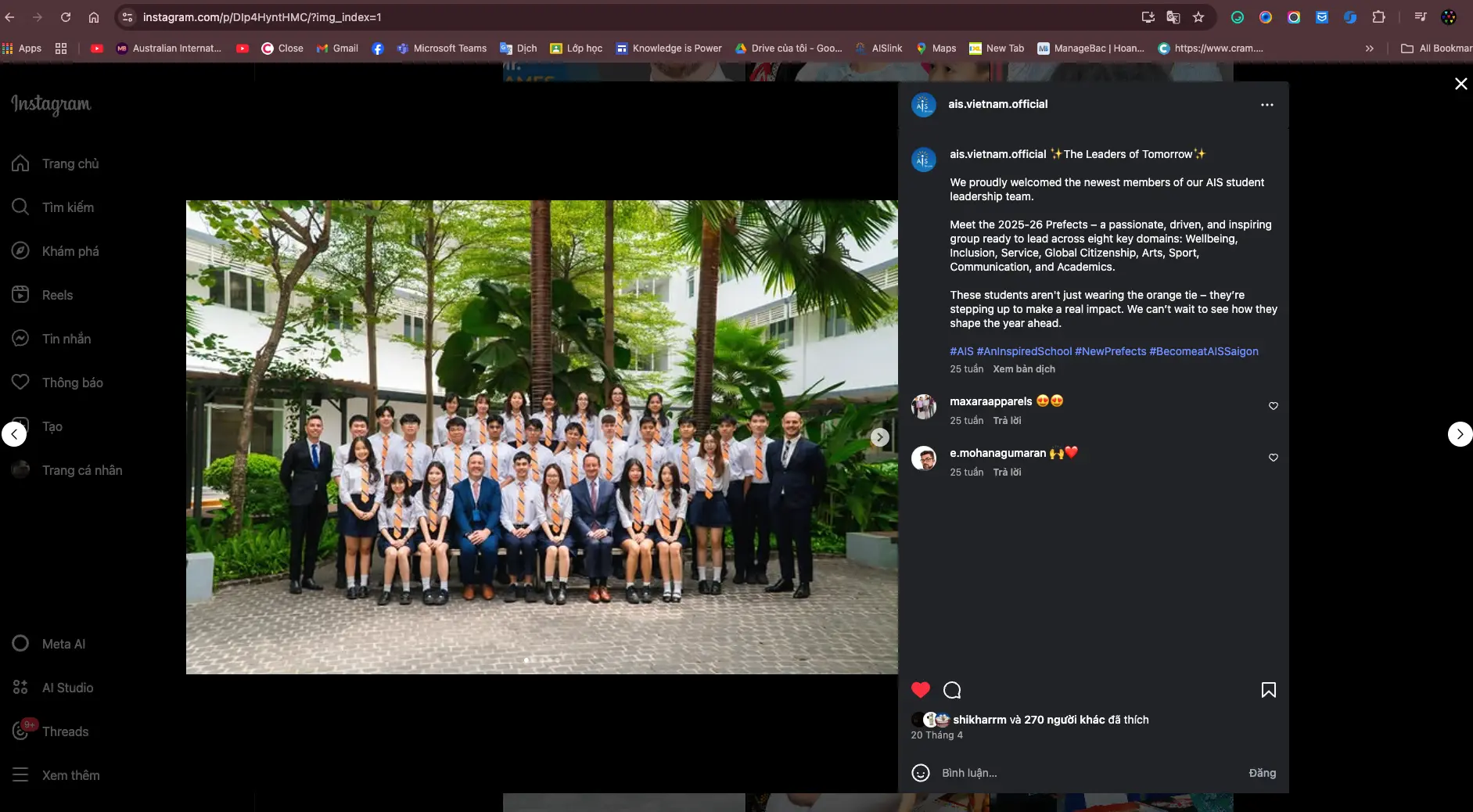1473x812 pixels.
Task: Go to Trang chủ home
Action: pyautogui.click(x=70, y=163)
